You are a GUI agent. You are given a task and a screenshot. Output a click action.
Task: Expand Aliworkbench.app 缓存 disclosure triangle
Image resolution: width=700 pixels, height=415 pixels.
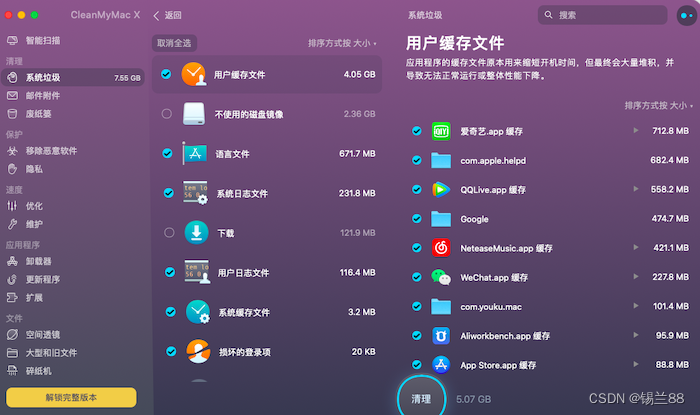[x=636, y=335]
